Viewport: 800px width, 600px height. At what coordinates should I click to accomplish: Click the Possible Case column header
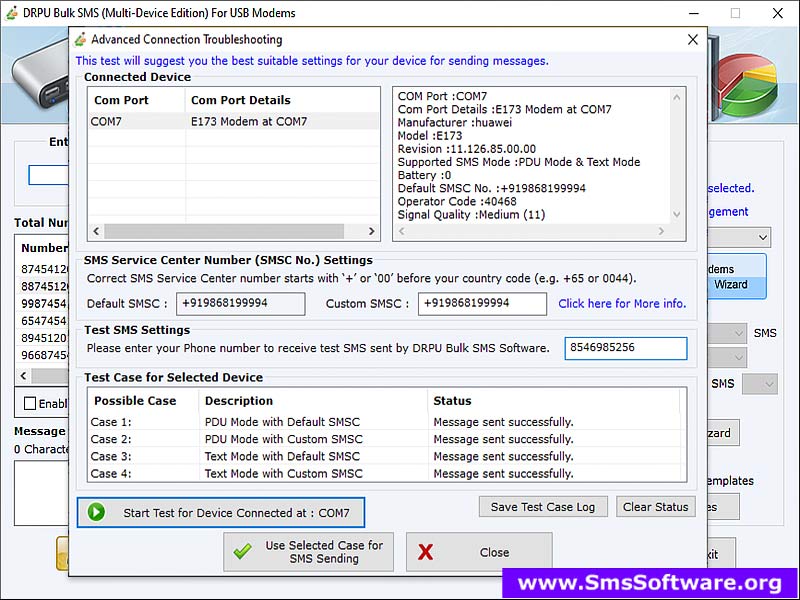pos(134,400)
